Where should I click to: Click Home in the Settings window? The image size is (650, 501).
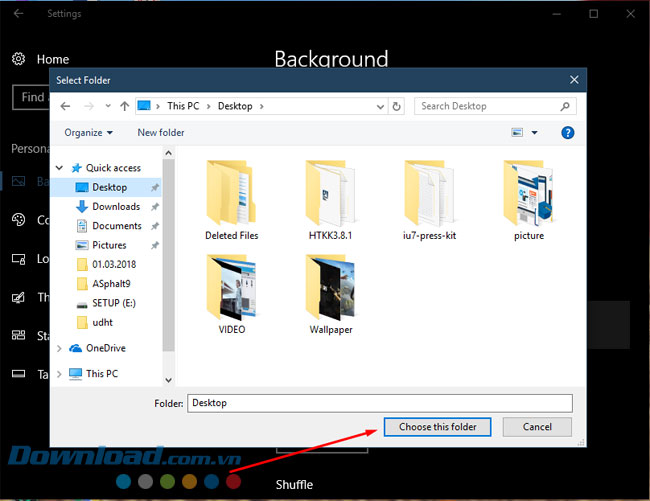[x=53, y=59]
